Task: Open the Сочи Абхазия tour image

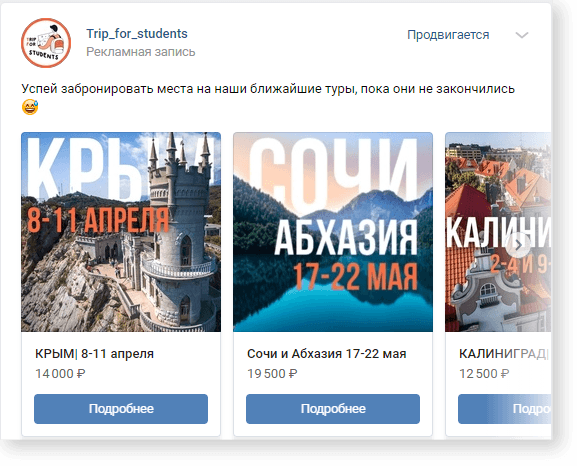Action: [333, 232]
